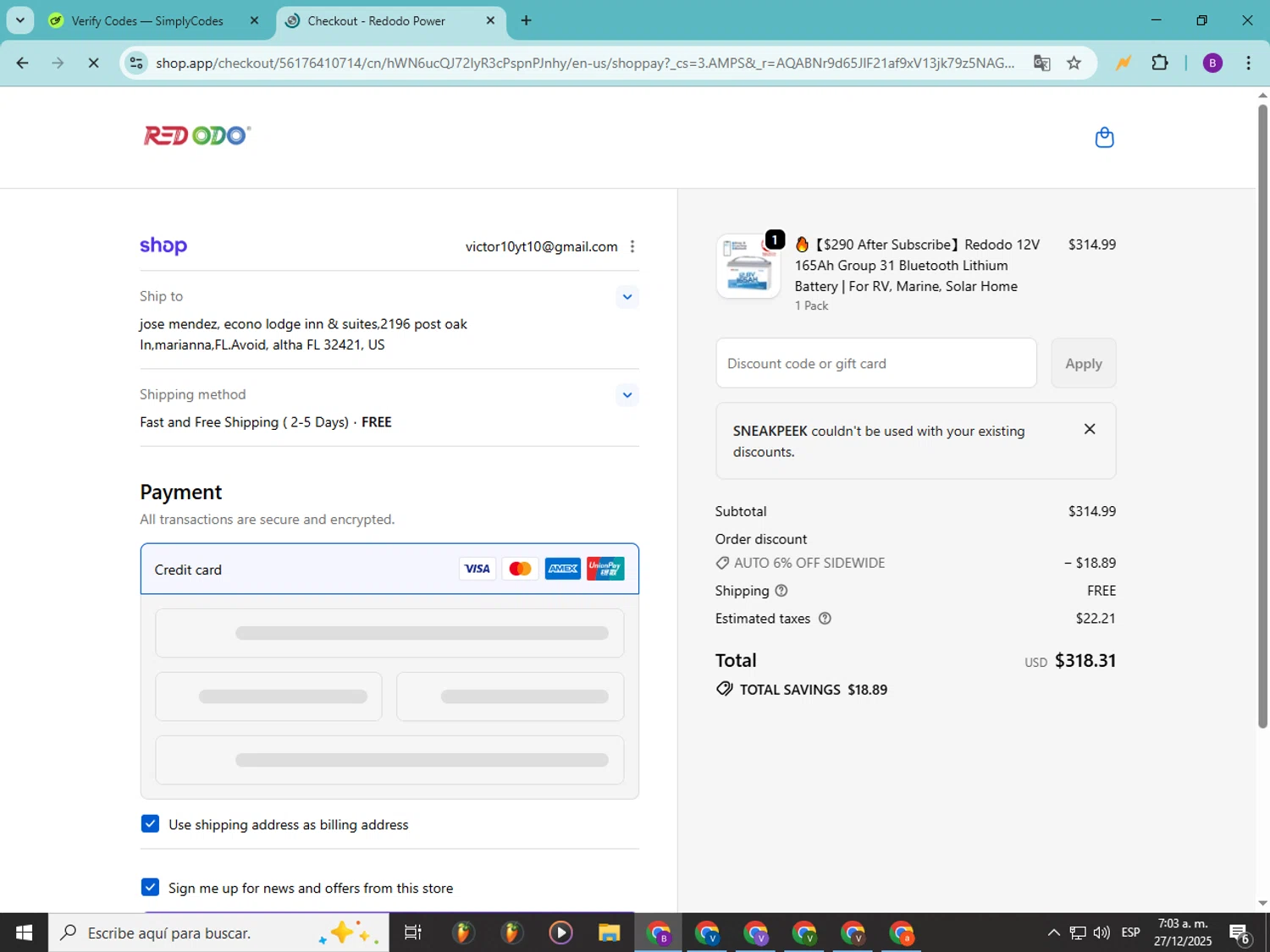Viewport: 1270px width, 952px height.
Task: Open account options menu beside email
Action: 632,246
